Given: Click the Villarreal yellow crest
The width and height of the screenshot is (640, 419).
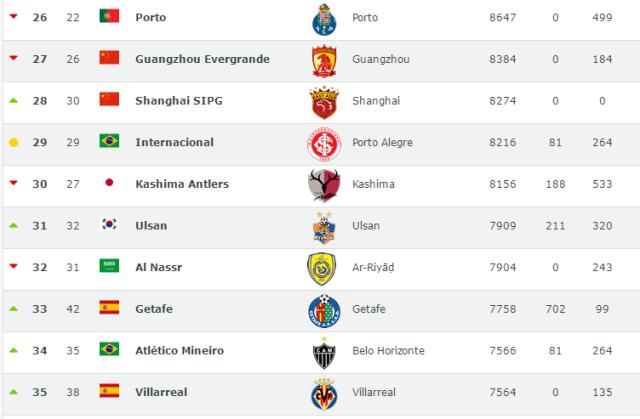Looking at the screenshot, I should point(324,394).
